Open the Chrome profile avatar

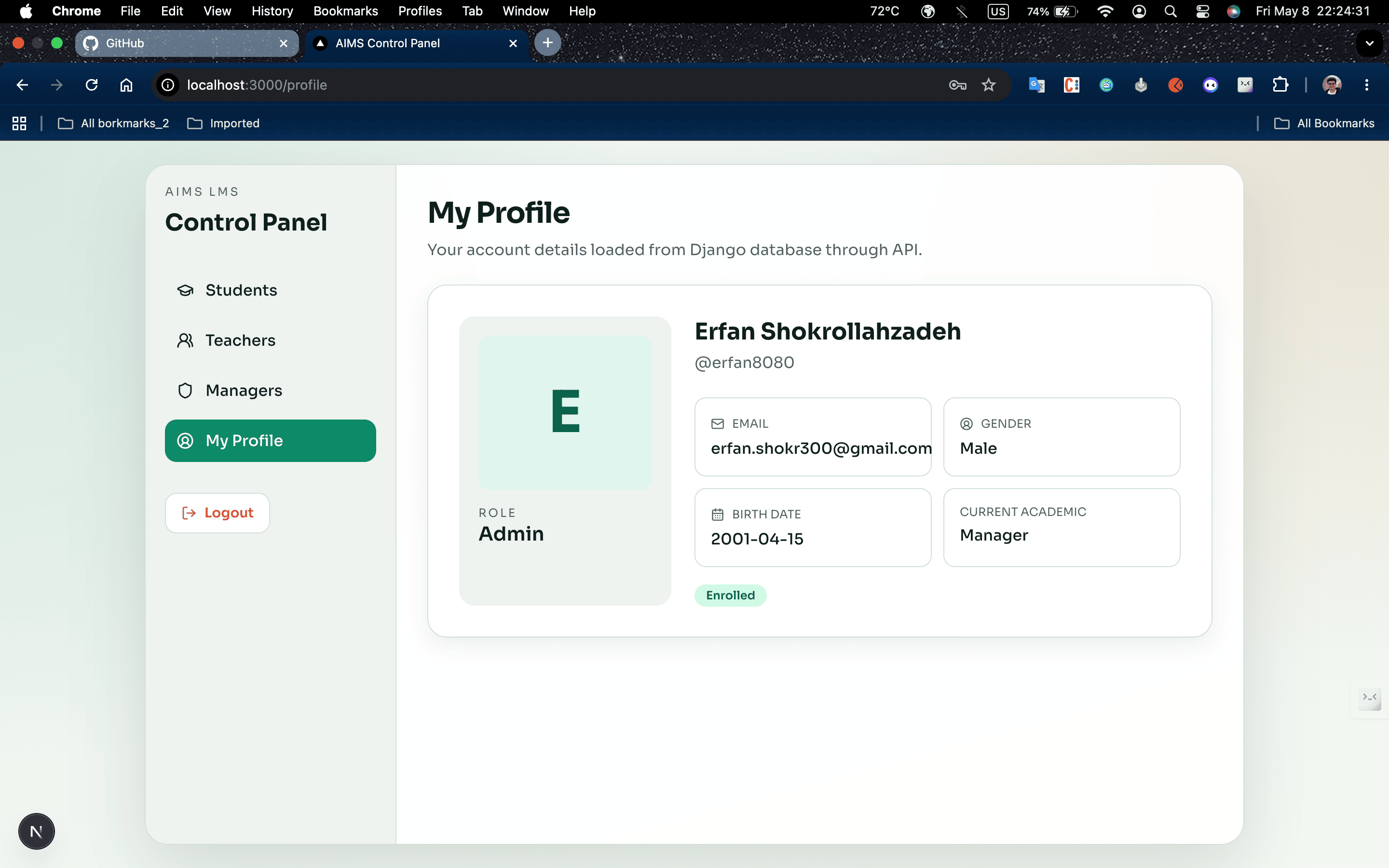pyautogui.click(x=1332, y=85)
